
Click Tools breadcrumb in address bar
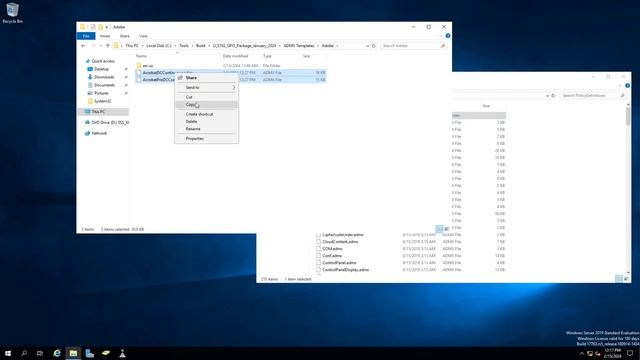(x=184, y=46)
